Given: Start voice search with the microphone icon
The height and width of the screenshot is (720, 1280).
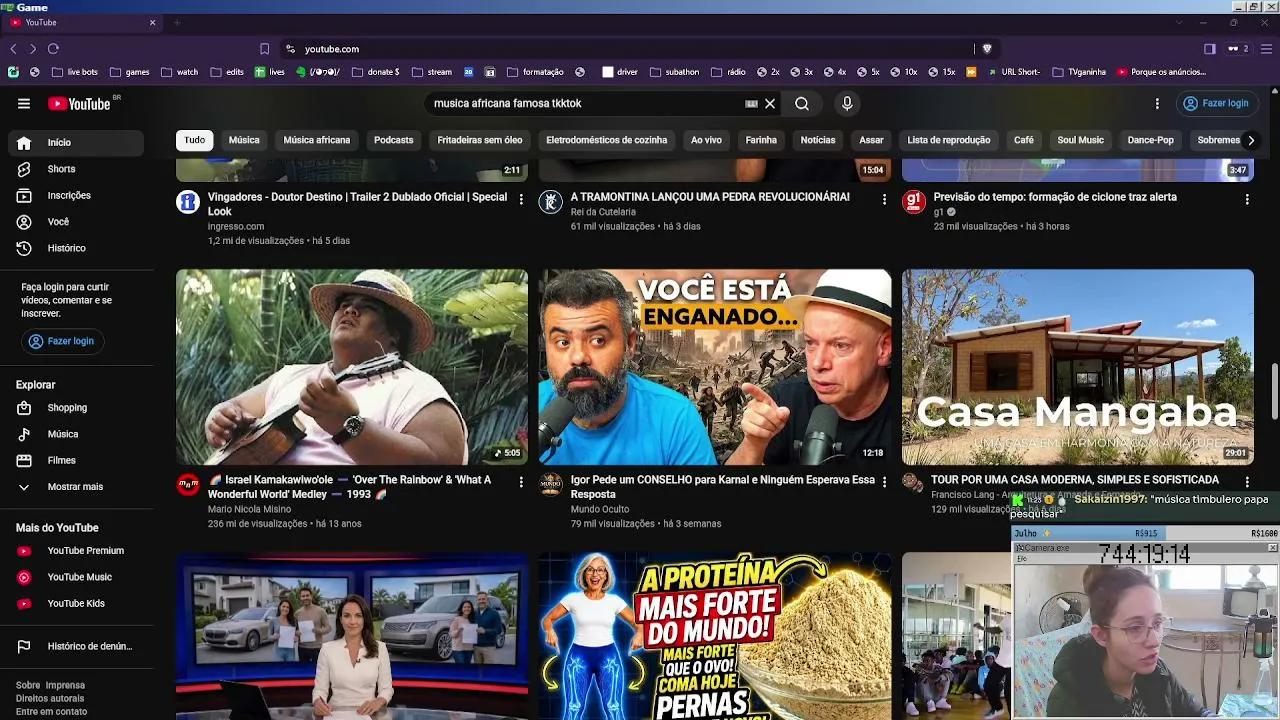Looking at the screenshot, I should [847, 103].
